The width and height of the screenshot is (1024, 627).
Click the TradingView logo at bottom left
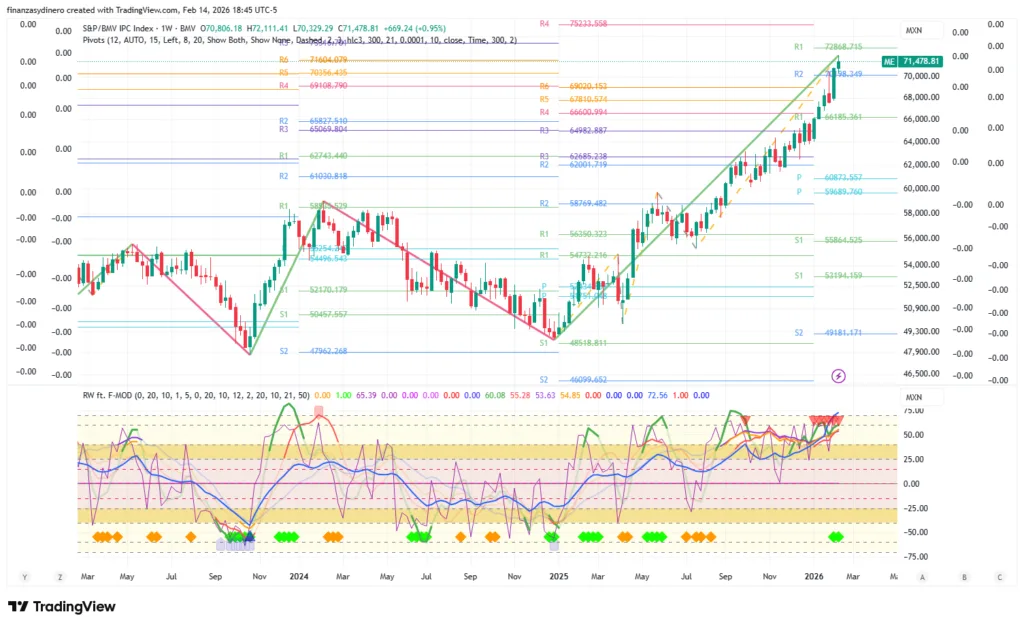tap(61, 606)
